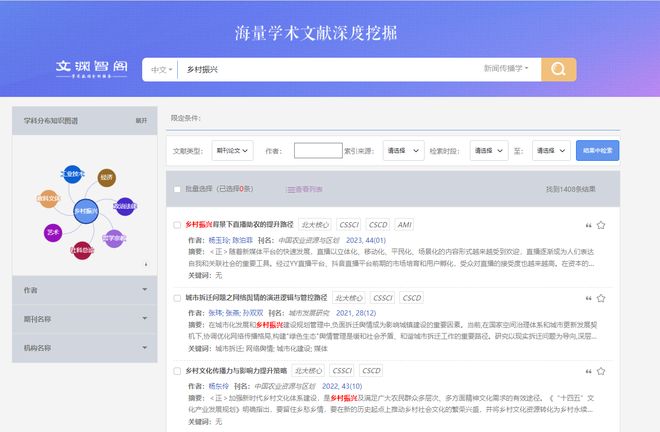This screenshot has width=660, height=432.
Task: Open the 文献类型 期刊论文 dropdown
Action: 232,151
